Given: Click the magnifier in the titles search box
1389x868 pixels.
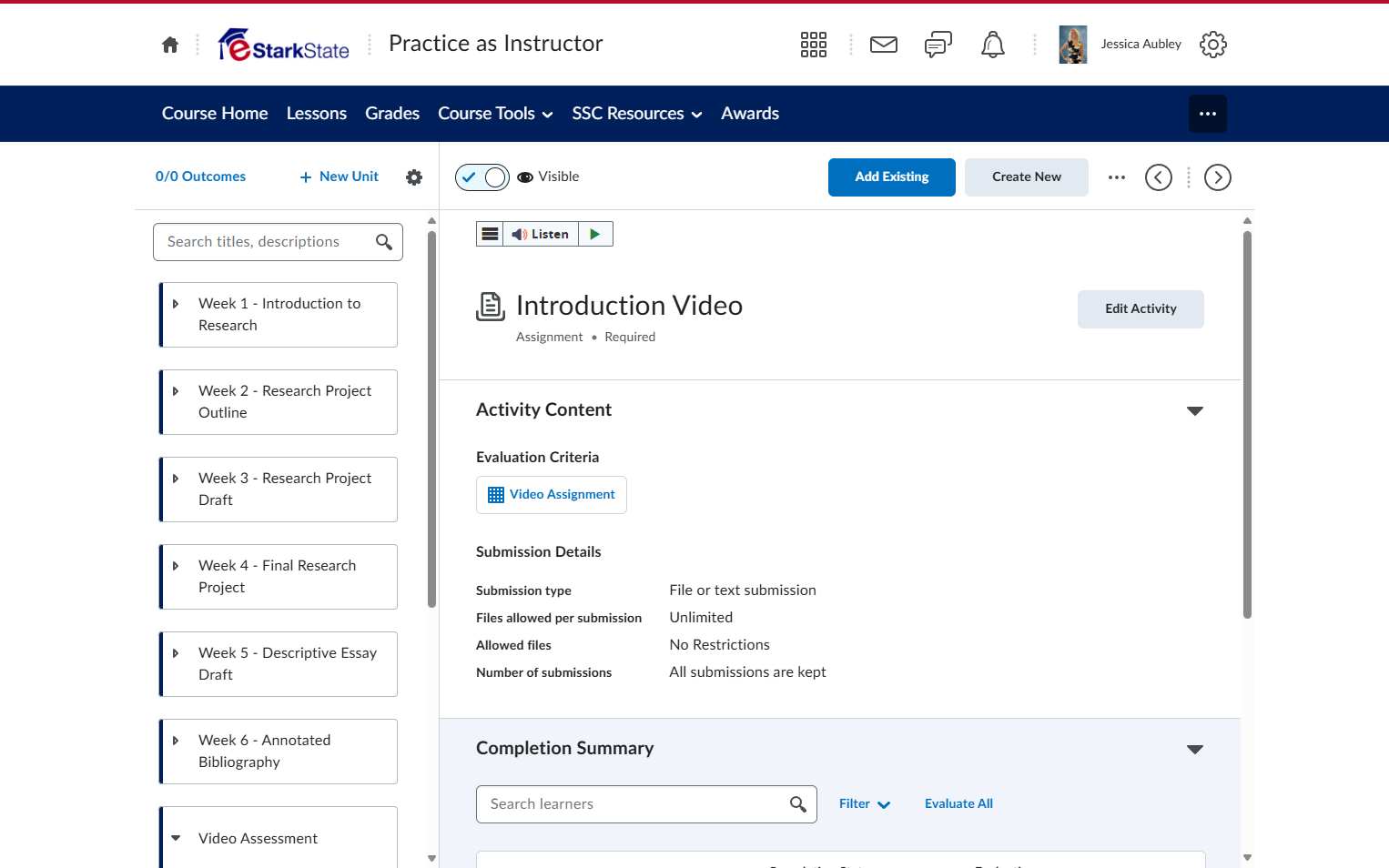Looking at the screenshot, I should [x=384, y=242].
